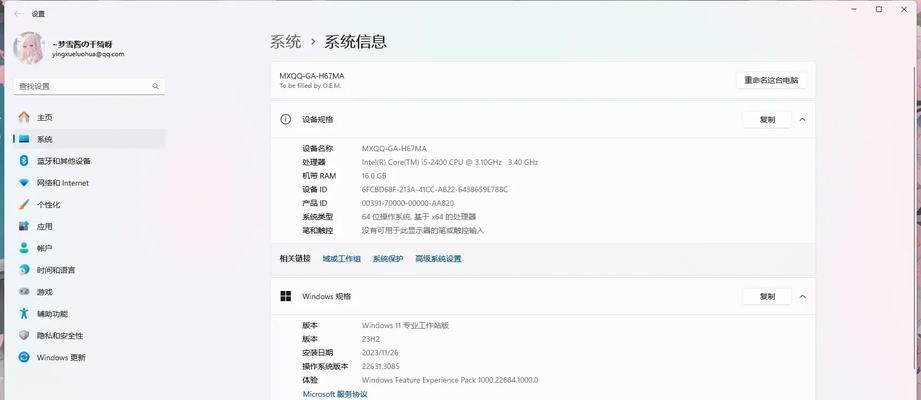Open 帐户 person icon
This screenshot has width=921, height=400.
pyautogui.click(x=23, y=248)
